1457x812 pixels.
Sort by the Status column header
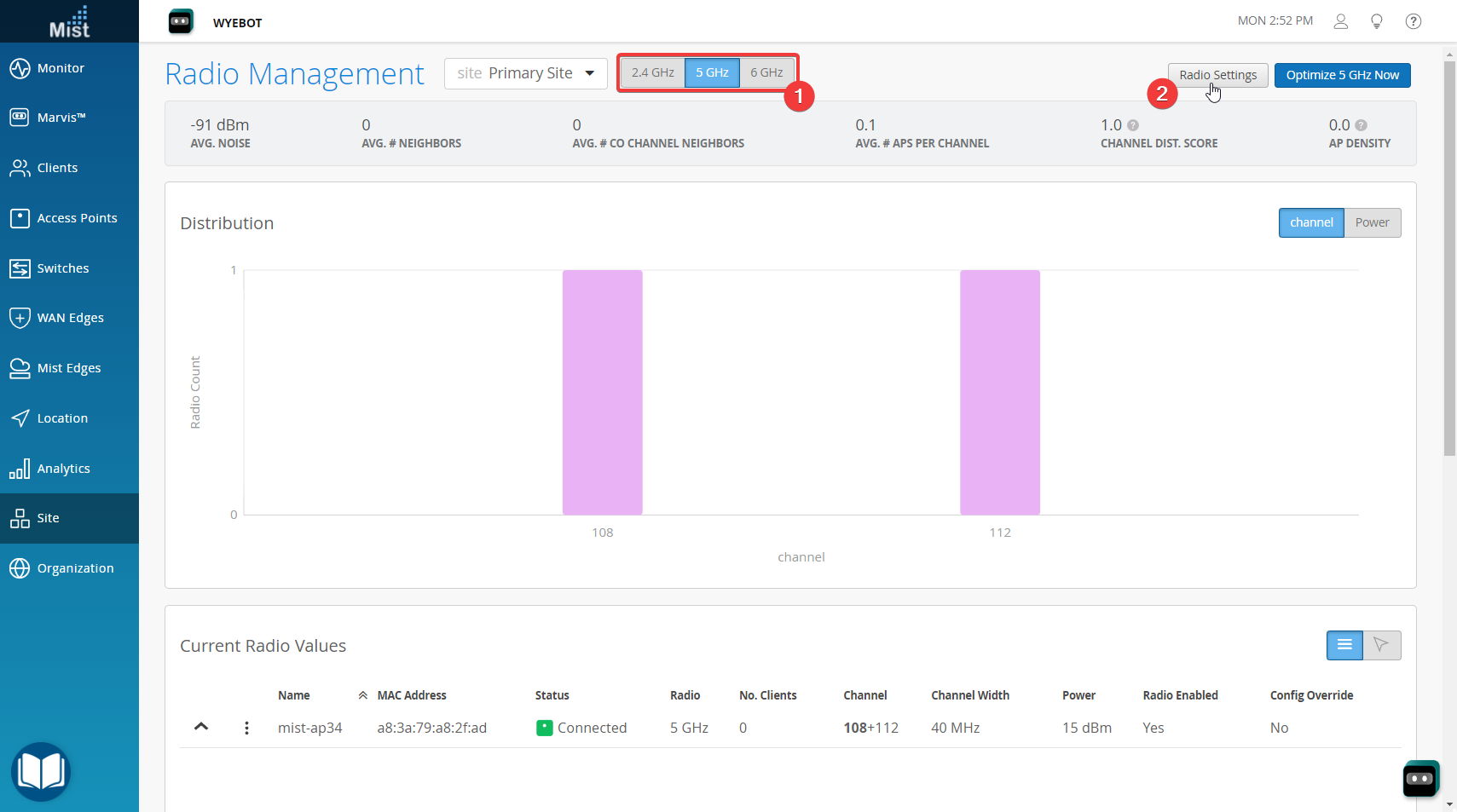(x=552, y=695)
